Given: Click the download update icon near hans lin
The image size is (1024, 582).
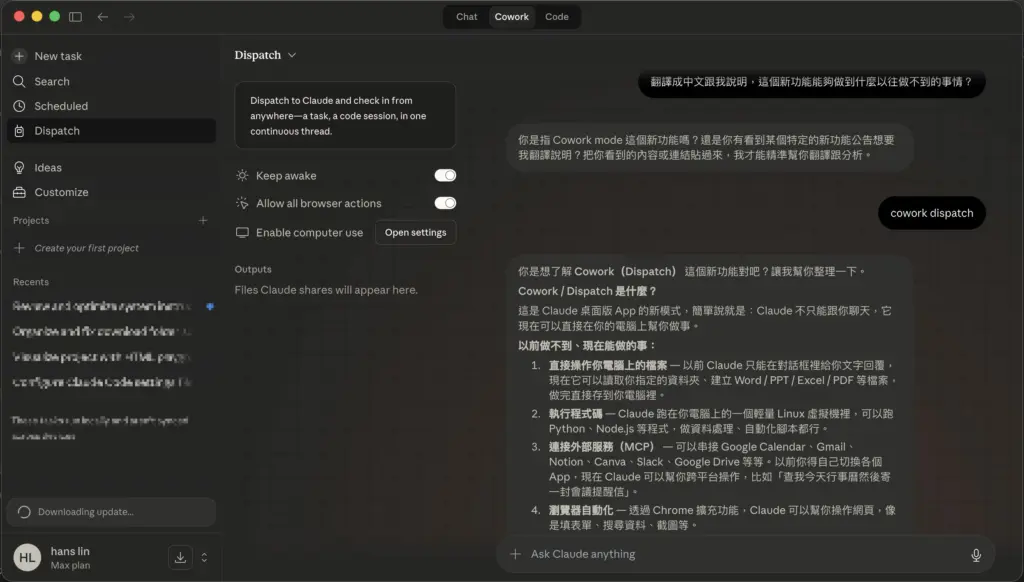Looking at the screenshot, I should click(x=180, y=557).
